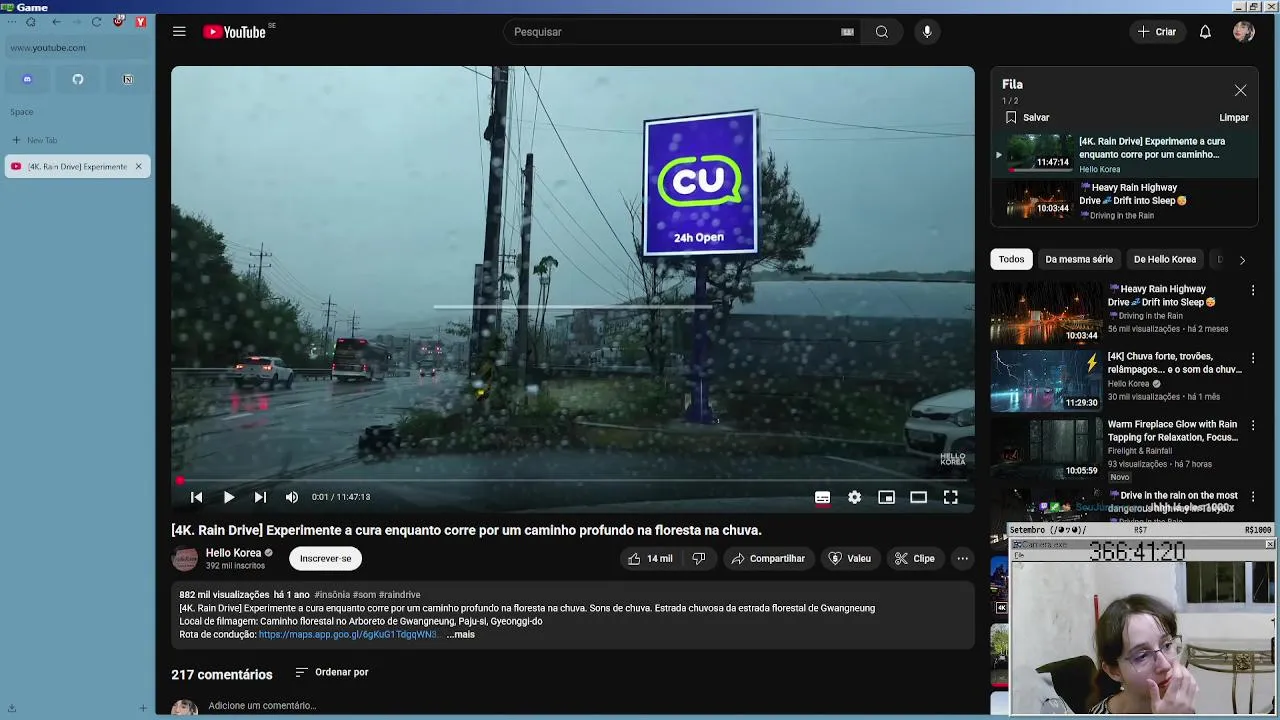This screenshot has width=1280, height=720.
Task: Go to YouTube home via logo
Action: (x=234, y=32)
